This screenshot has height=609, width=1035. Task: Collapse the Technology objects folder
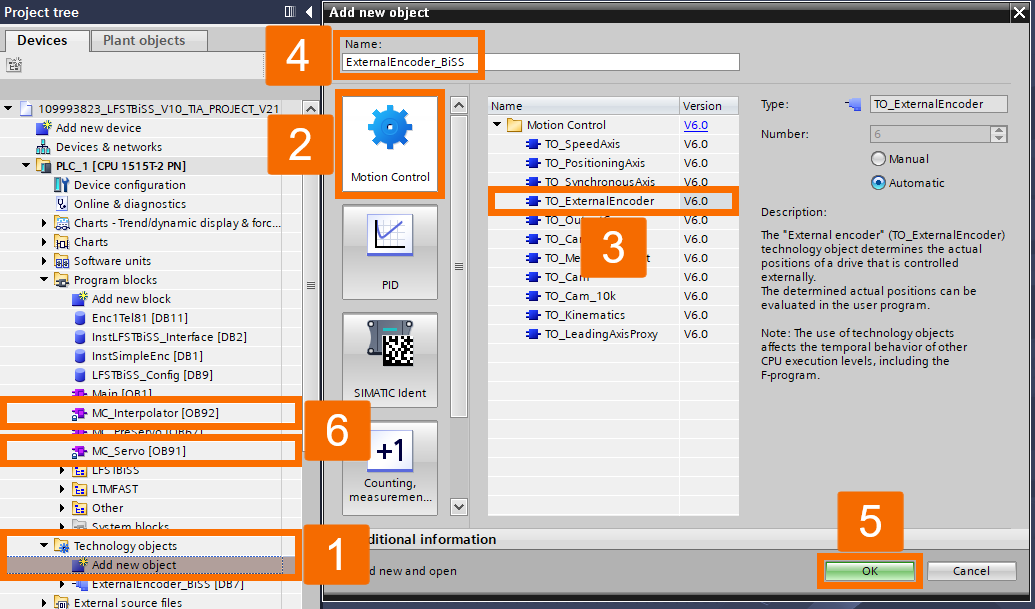44,546
